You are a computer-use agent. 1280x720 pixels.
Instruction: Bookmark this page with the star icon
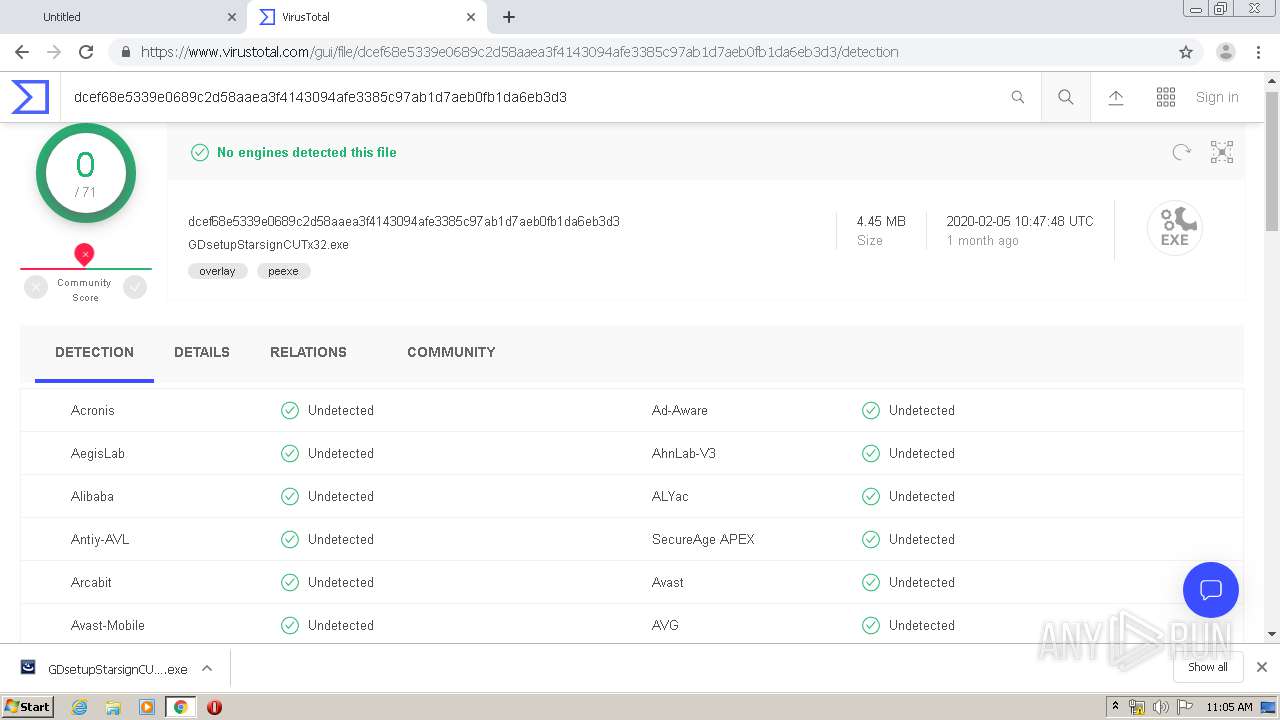pyautogui.click(x=1186, y=52)
